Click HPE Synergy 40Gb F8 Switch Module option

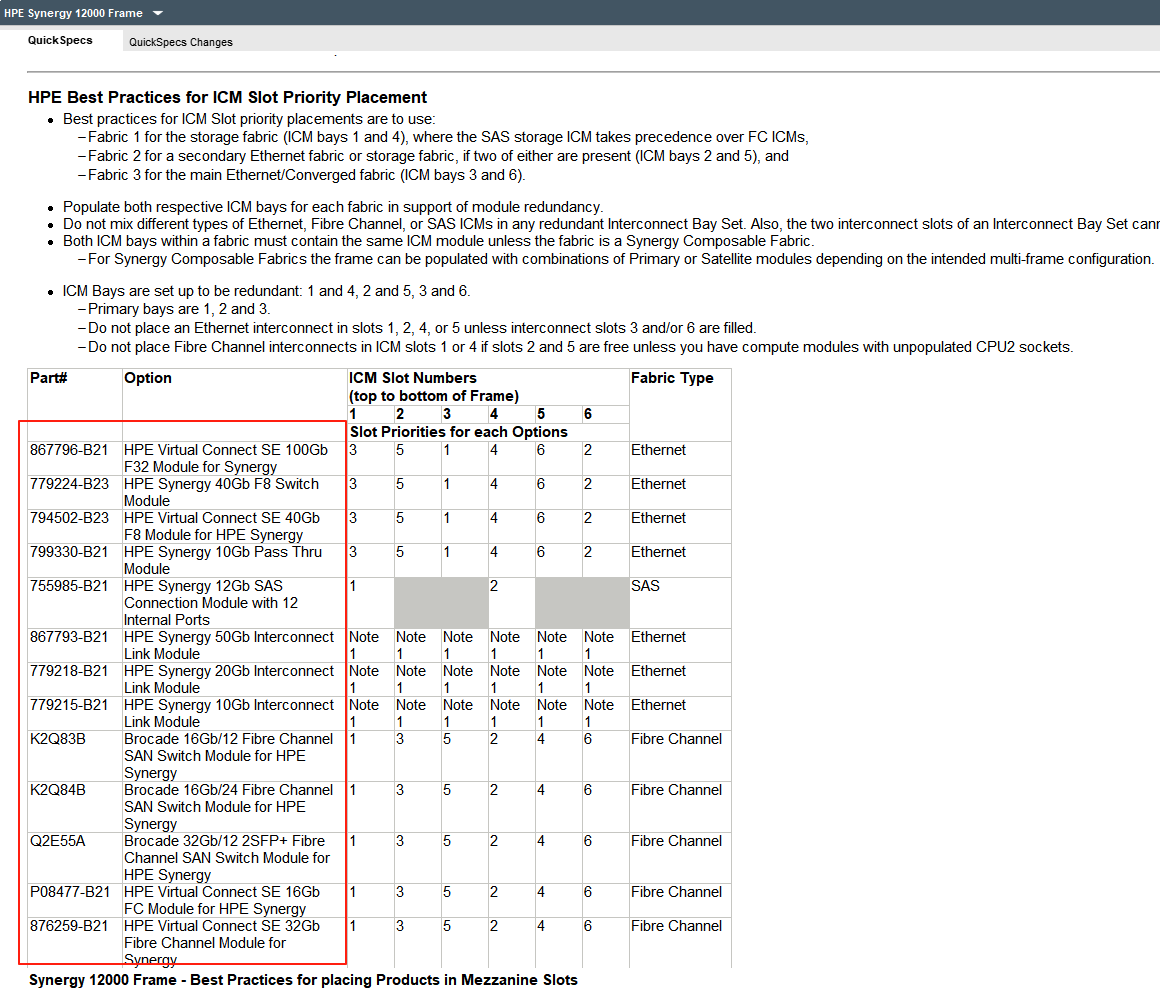coord(222,493)
